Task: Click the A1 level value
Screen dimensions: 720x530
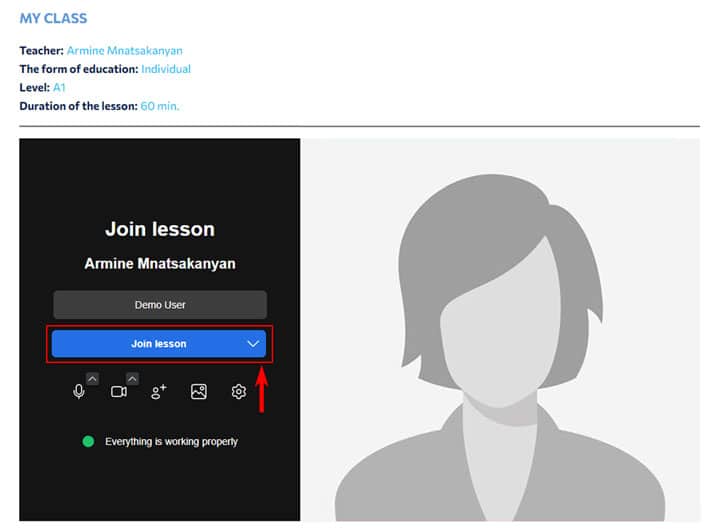Action: (59, 87)
